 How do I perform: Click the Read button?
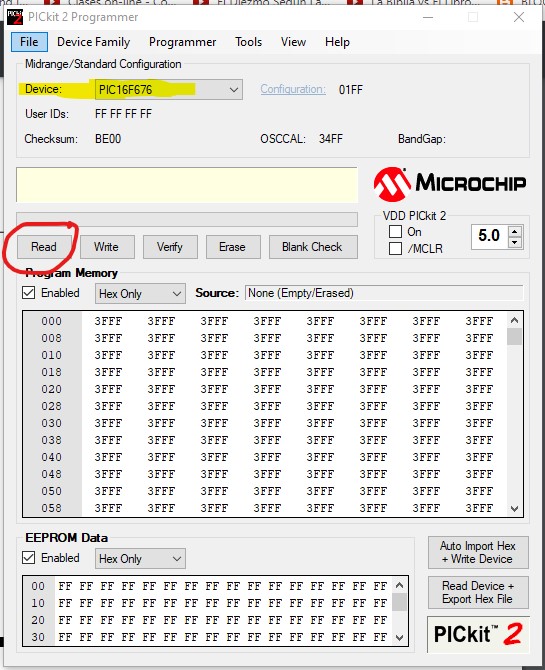click(44, 247)
